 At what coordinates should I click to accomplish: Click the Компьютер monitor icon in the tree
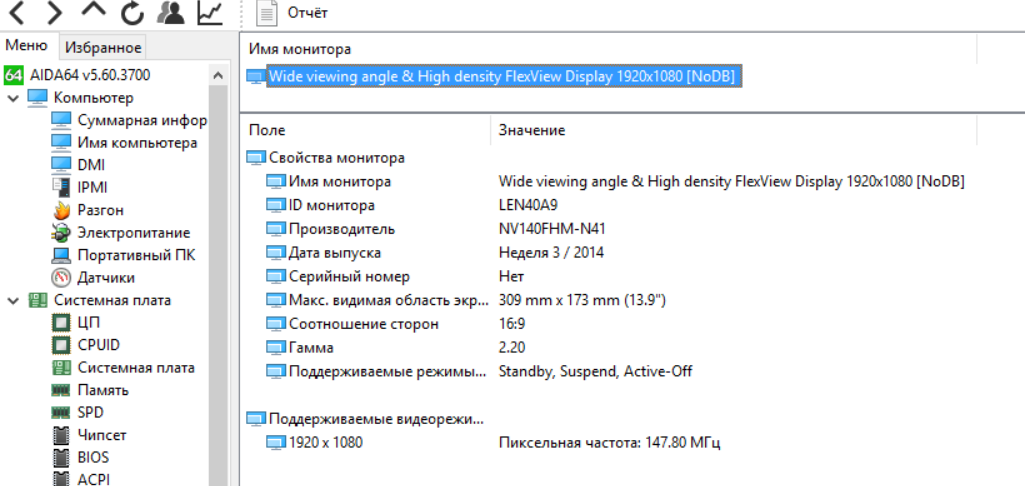[38, 98]
